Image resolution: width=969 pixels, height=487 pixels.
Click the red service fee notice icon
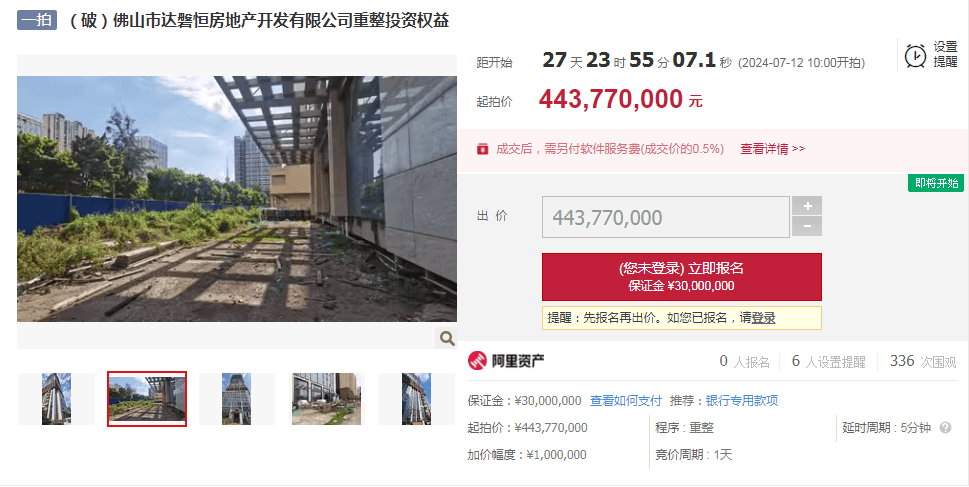[483, 149]
